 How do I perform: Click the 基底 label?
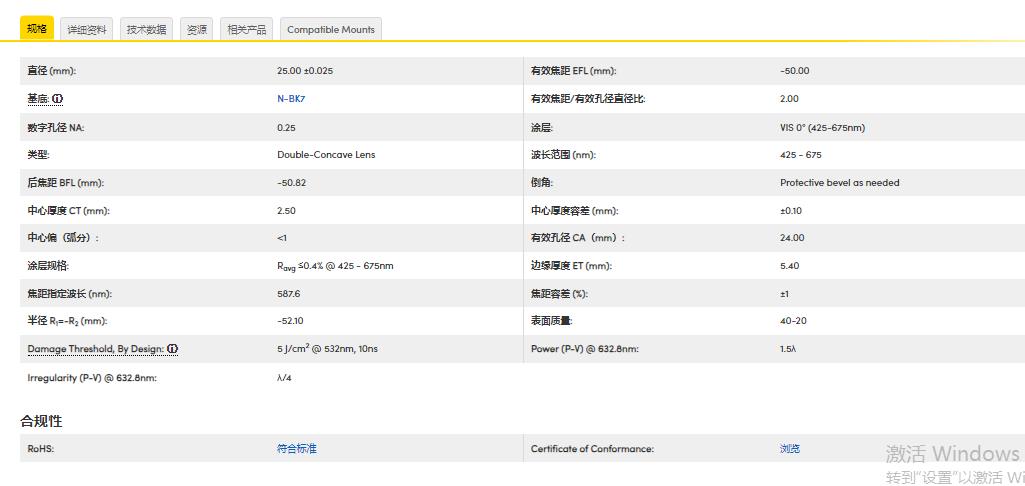pyautogui.click(x=38, y=99)
